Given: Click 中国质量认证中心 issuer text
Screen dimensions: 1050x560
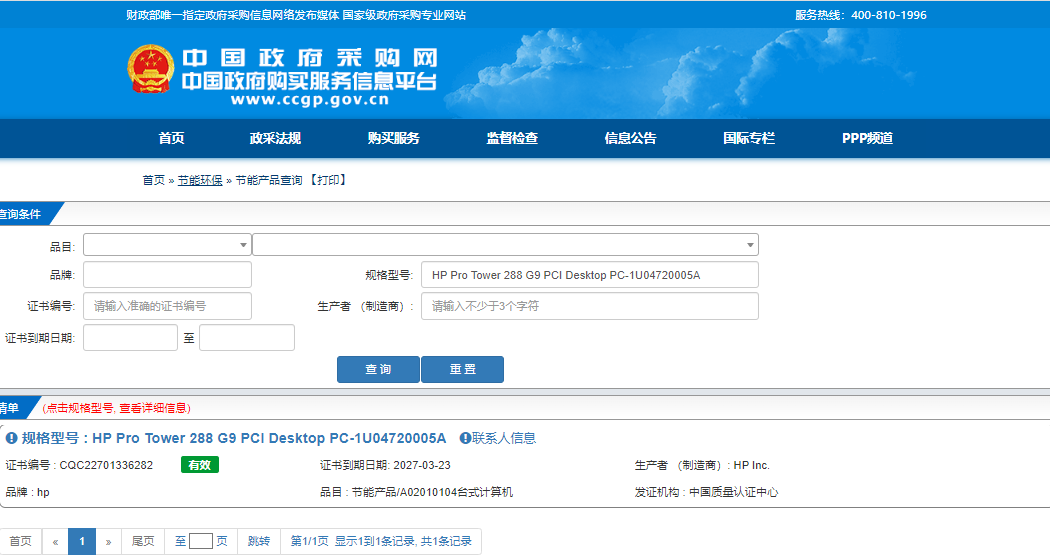Looking at the screenshot, I should click(x=734, y=492).
